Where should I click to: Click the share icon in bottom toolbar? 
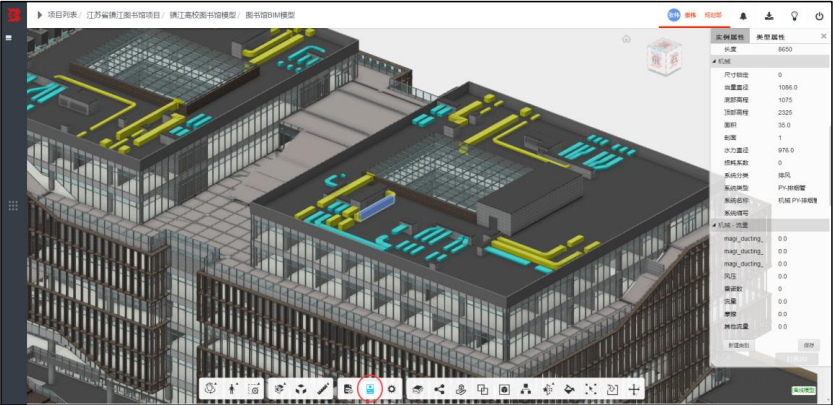click(439, 389)
